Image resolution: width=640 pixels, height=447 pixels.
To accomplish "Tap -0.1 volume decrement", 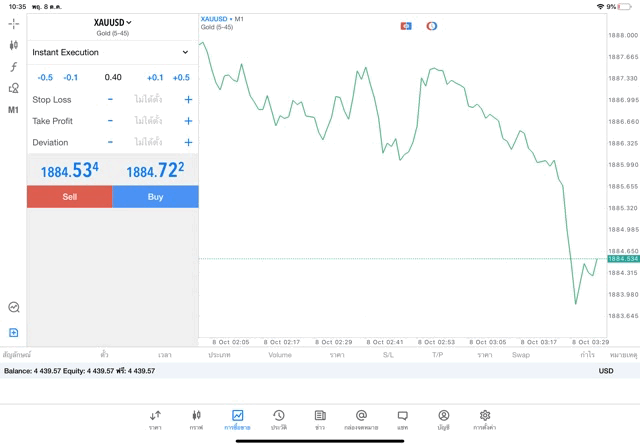I will [x=71, y=77].
